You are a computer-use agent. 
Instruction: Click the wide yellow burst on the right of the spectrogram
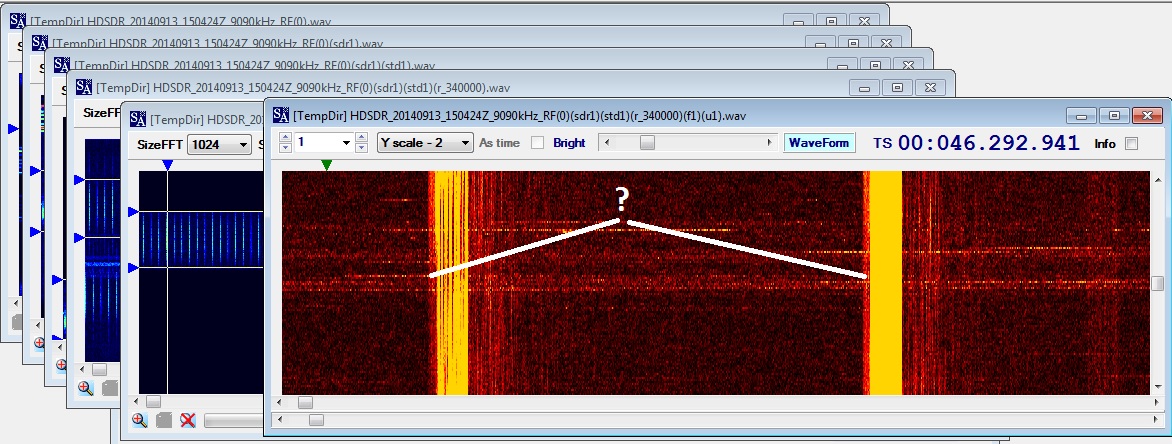pyautogui.click(x=886, y=283)
